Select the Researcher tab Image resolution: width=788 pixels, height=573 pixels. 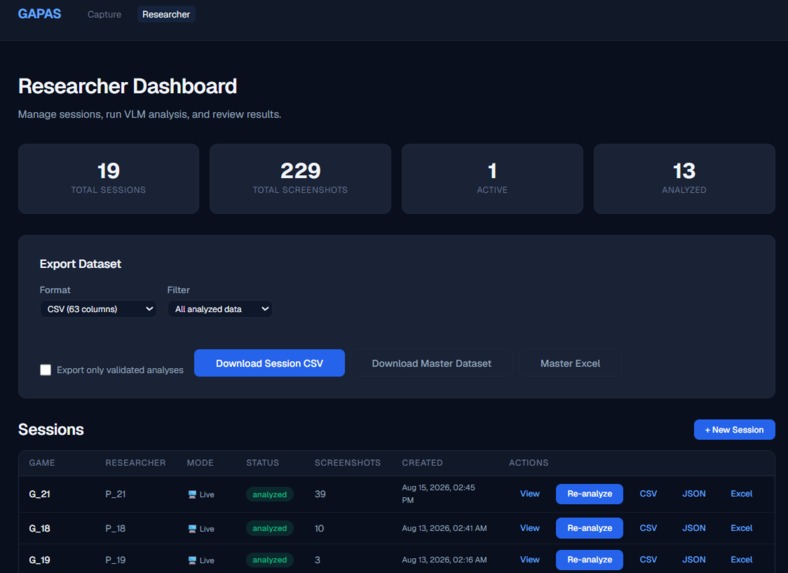[x=166, y=15]
